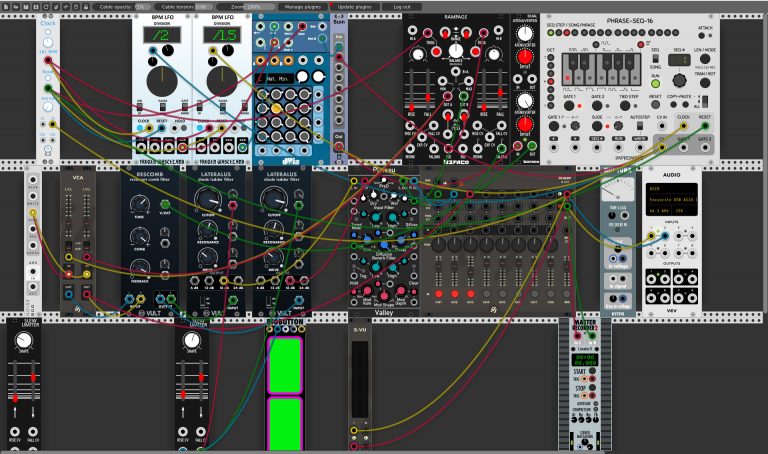The height and width of the screenshot is (454, 768).
Task: Adjust the Zoom slider in toolbar
Action: pyautogui.click(x=246, y=7)
